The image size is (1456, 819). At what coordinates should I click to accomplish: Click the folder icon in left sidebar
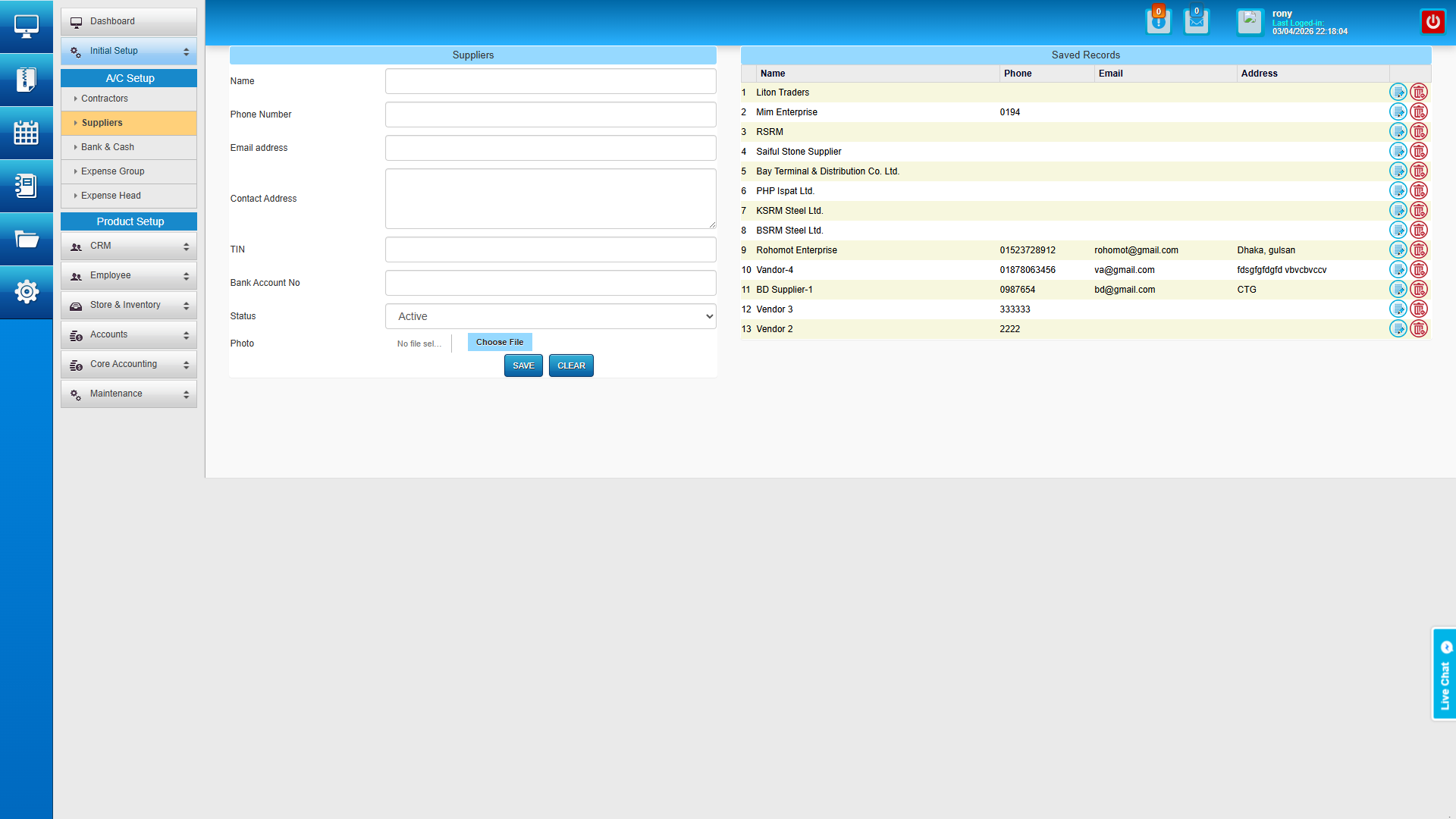click(27, 240)
